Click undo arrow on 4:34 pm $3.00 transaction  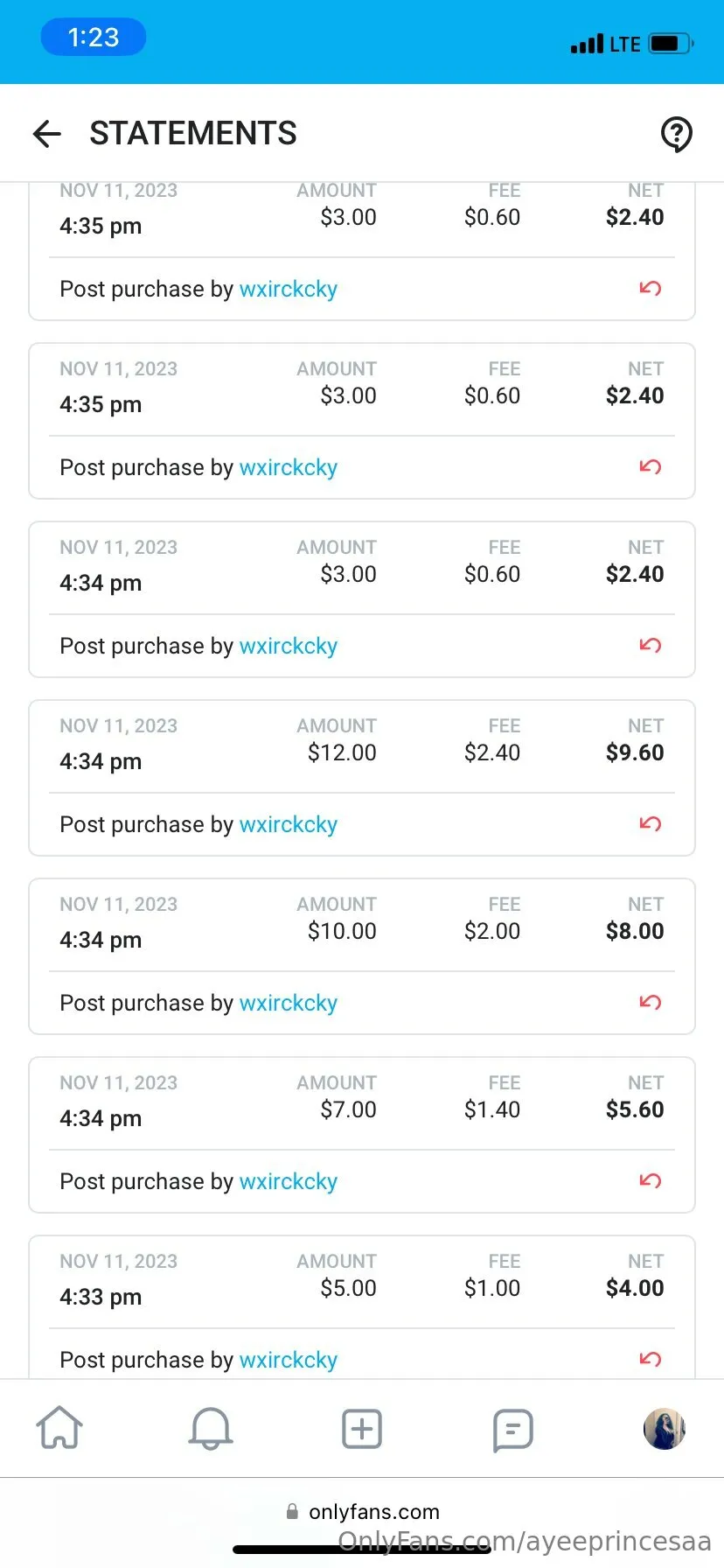click(x=650, y=645)
